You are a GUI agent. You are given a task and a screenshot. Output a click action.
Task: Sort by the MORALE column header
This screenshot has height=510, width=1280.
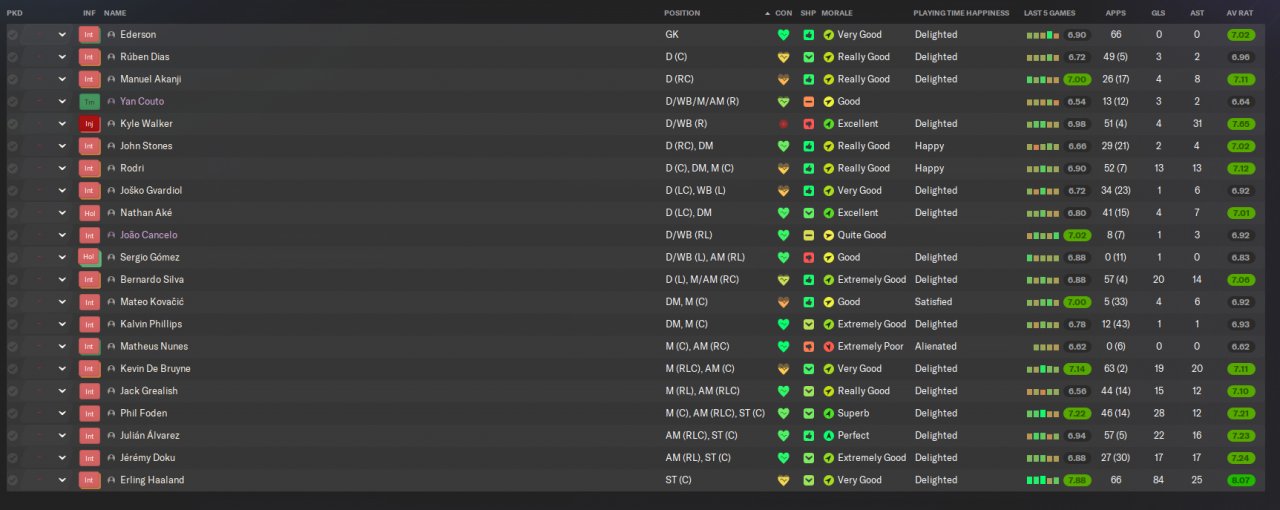[836, 13]
